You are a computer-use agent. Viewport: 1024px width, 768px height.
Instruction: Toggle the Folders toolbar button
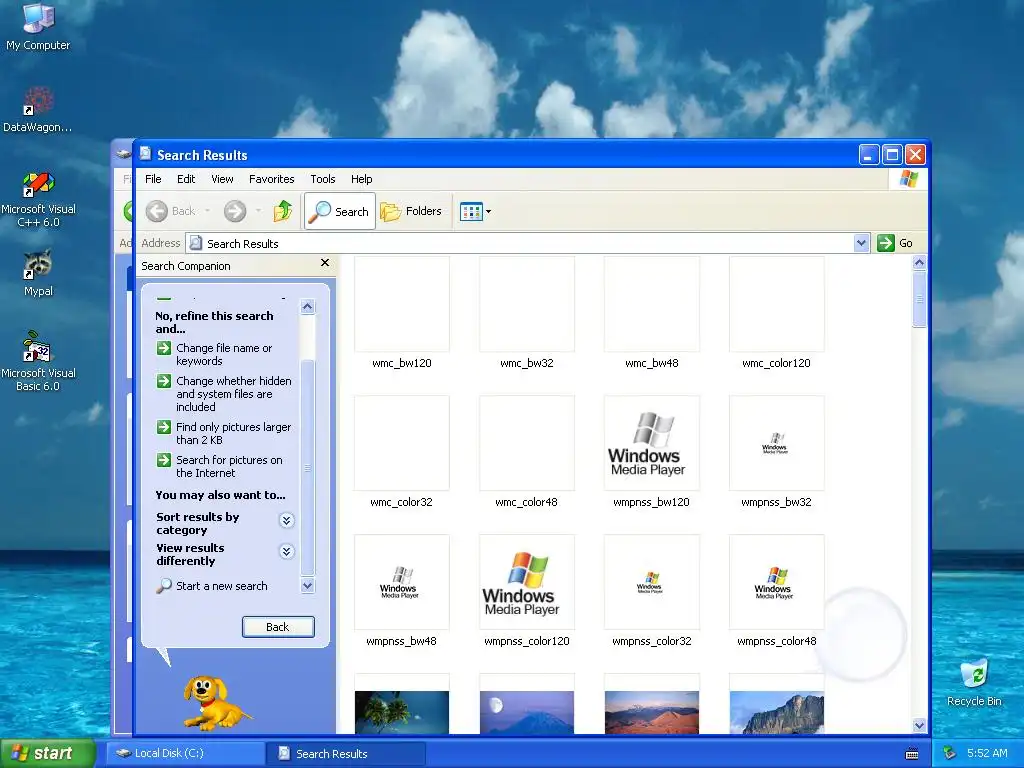pos(411,211)
